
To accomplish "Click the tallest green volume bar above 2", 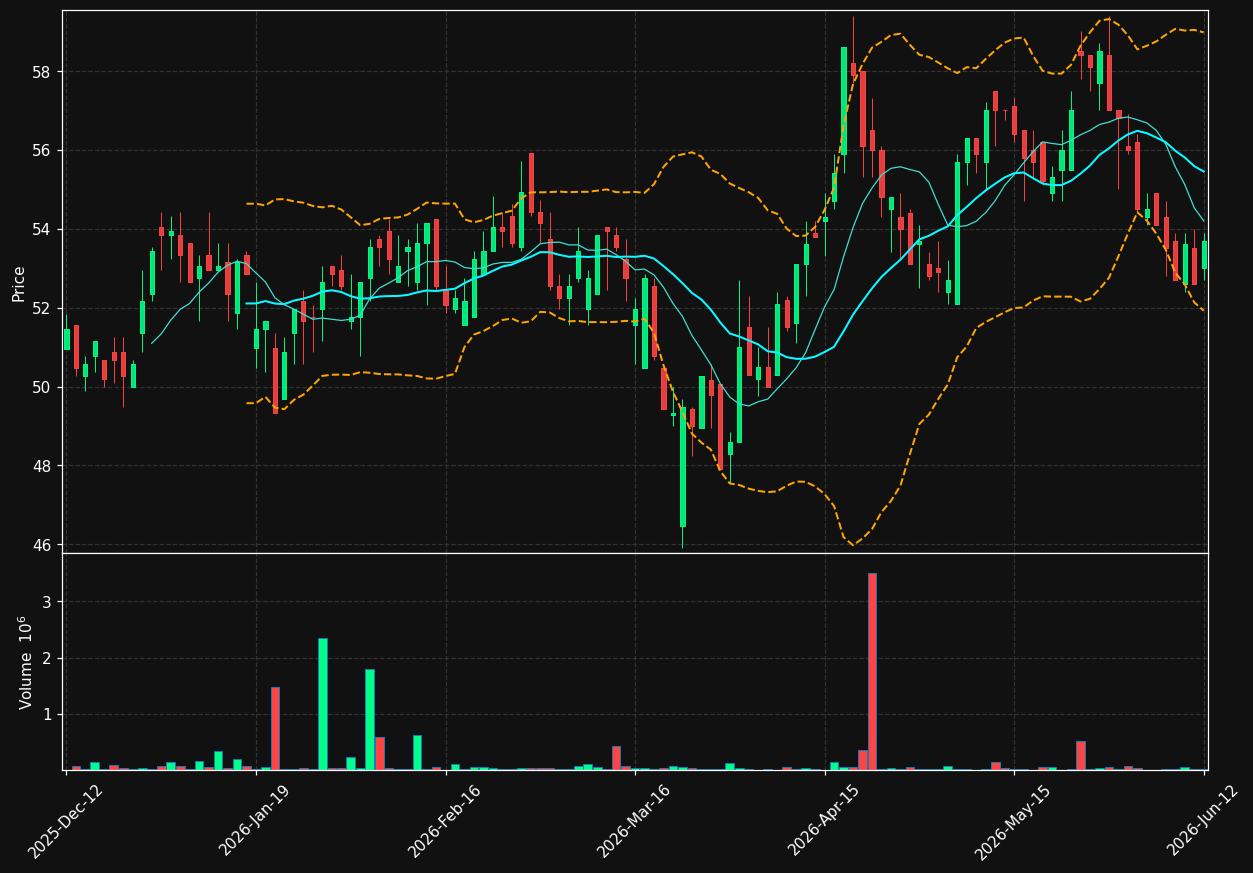I will pyautogui.click(x=323, y=704).
